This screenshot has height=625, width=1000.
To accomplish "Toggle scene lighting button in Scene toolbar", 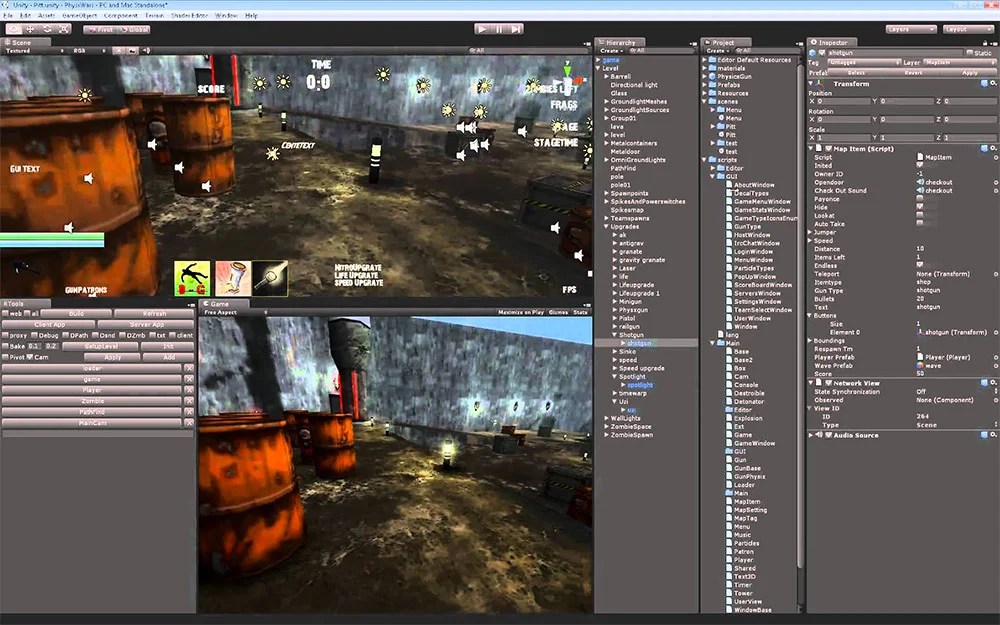I will pos(119,50).
